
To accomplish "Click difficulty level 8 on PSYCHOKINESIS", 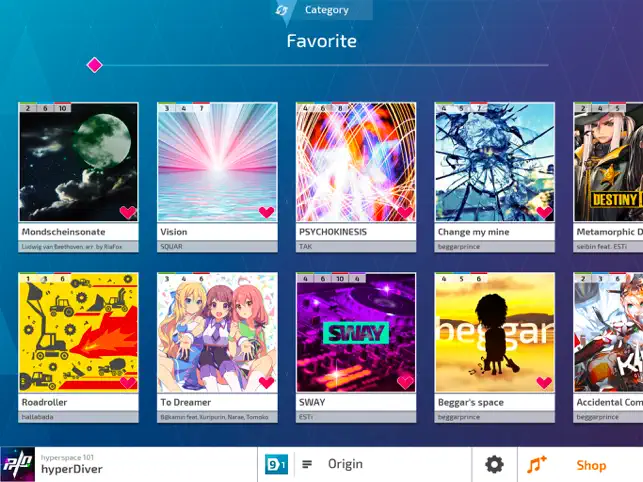I will coord(340,108).
